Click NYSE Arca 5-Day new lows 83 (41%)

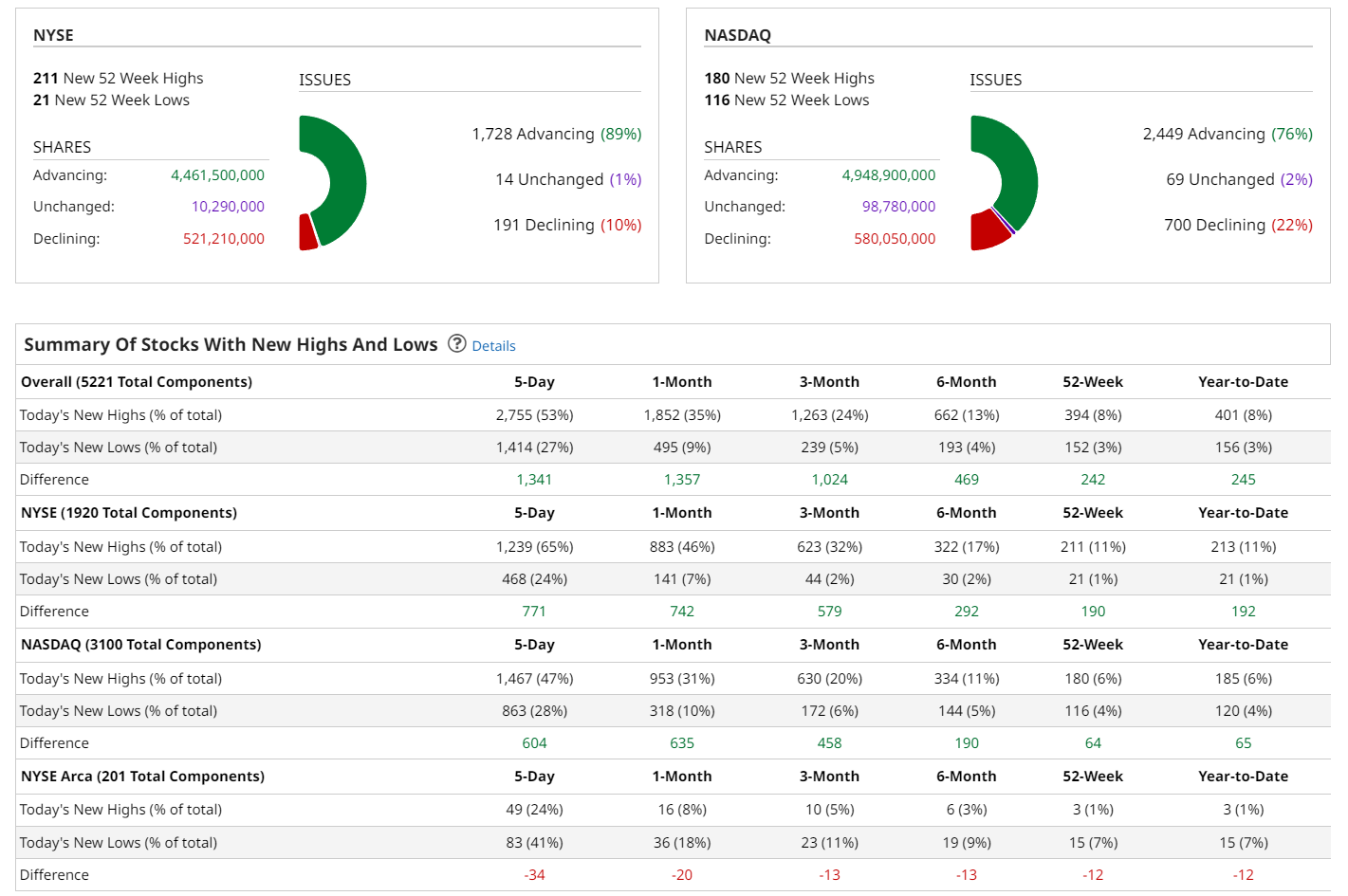pyautogui.click(x=535, y=843)
